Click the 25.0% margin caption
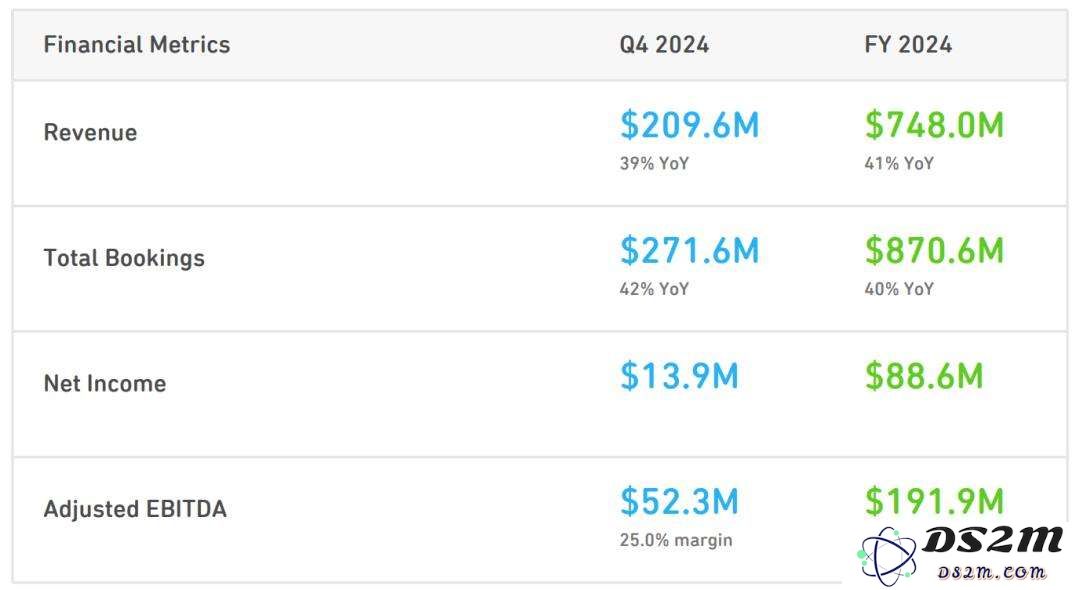This screenshot has width=1080, height=590. 676,540
